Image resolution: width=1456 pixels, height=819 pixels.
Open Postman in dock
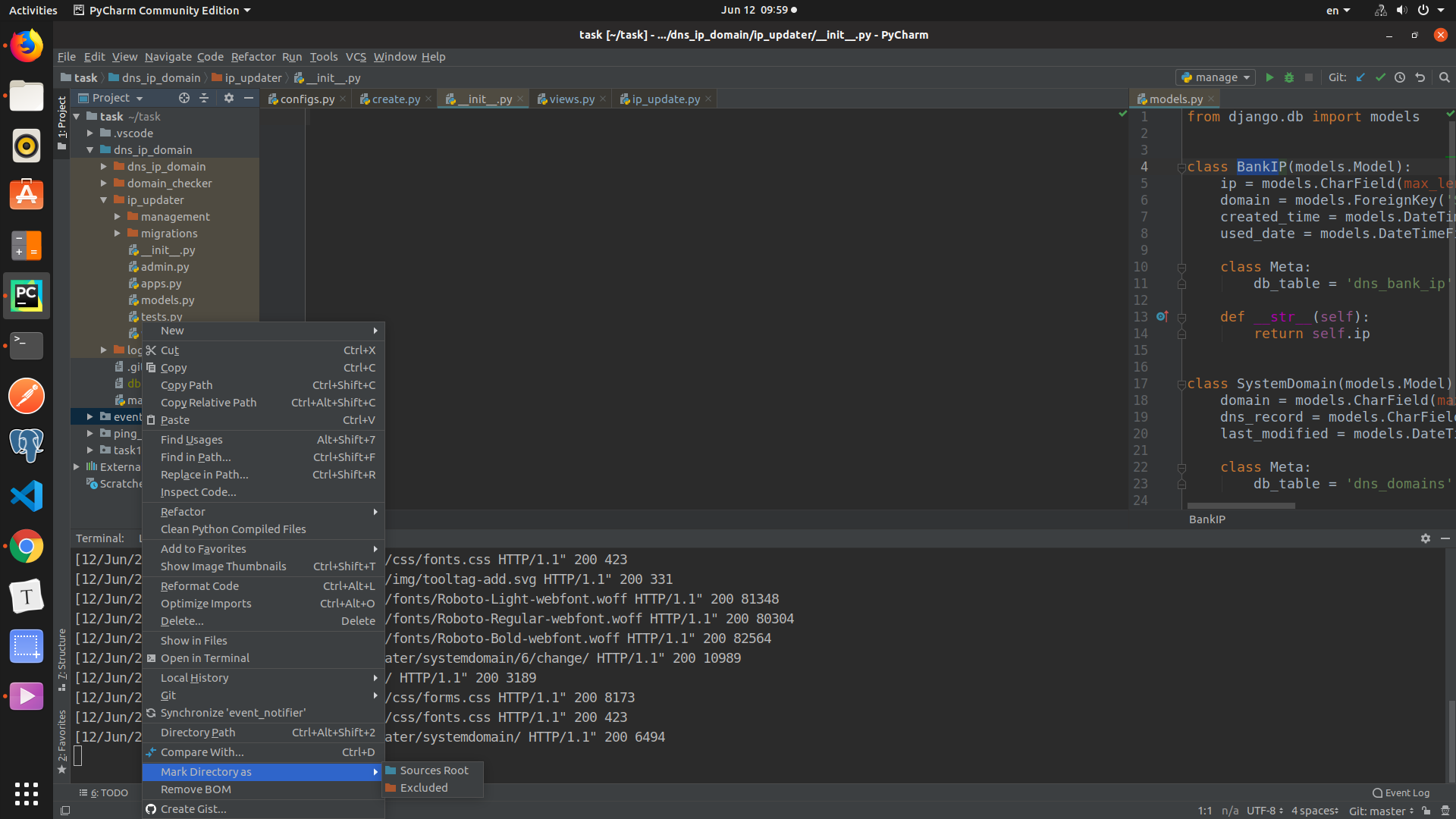click(27, 396)
